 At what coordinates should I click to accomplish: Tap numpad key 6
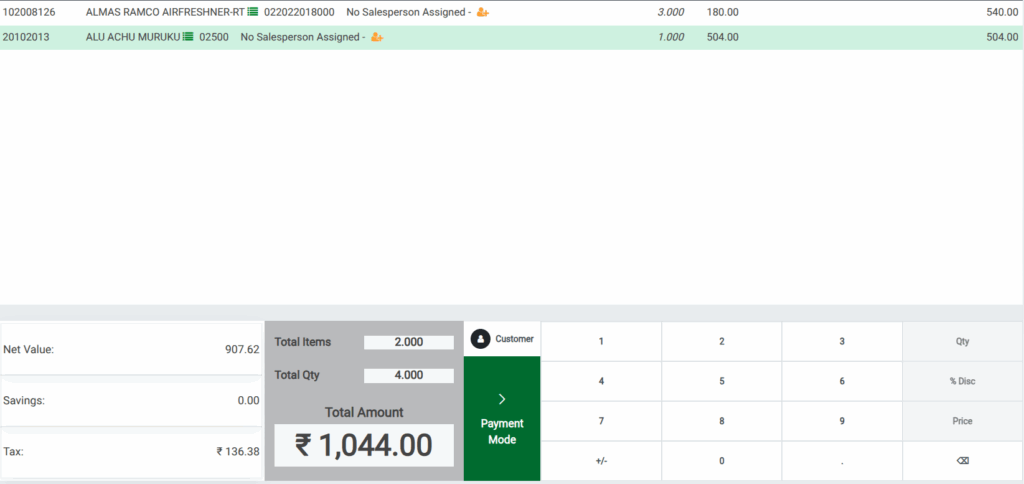coord(842,381)
